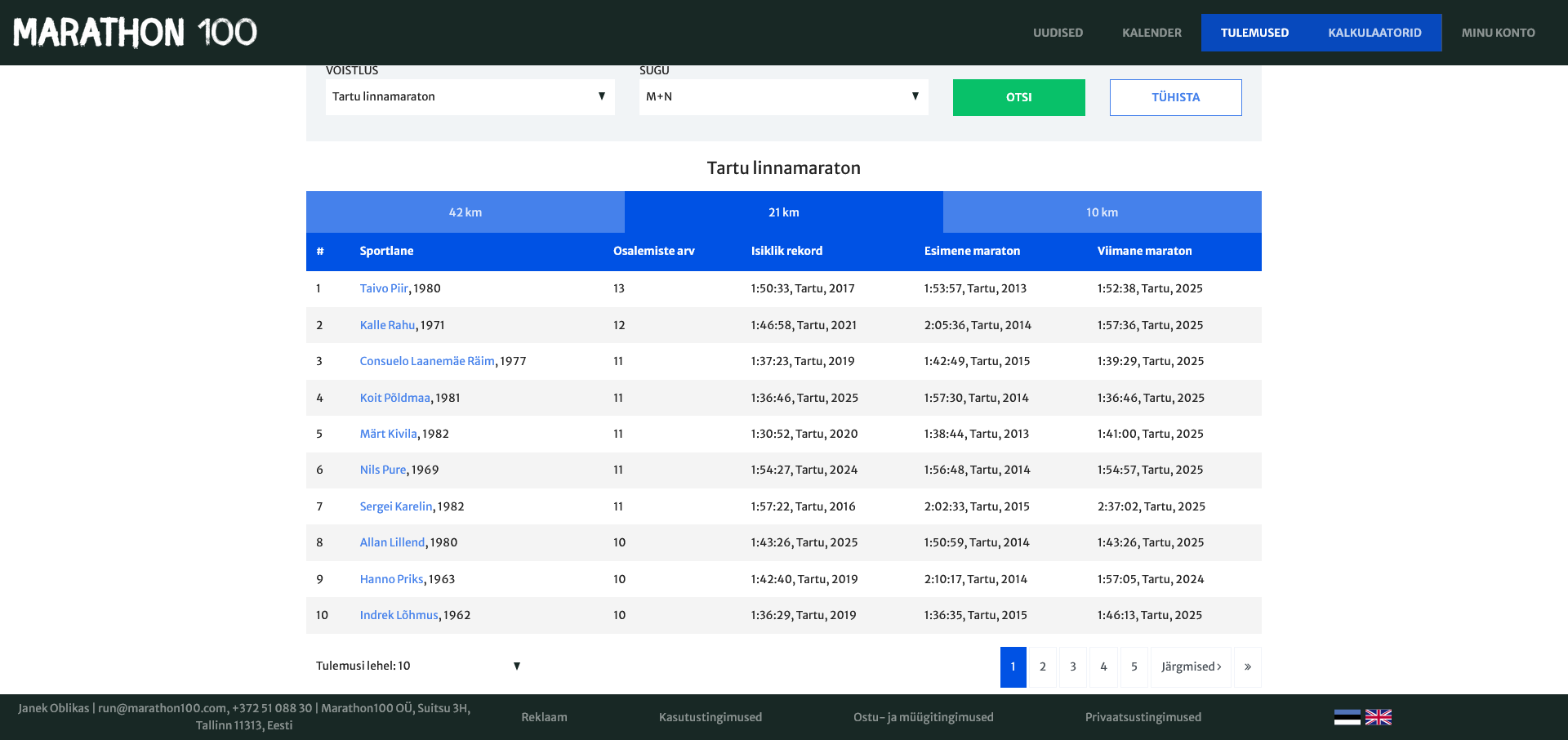Screen dimensions: 1568x740
Task: Open Minu konto in the navigation
Action: (1498, 33)
